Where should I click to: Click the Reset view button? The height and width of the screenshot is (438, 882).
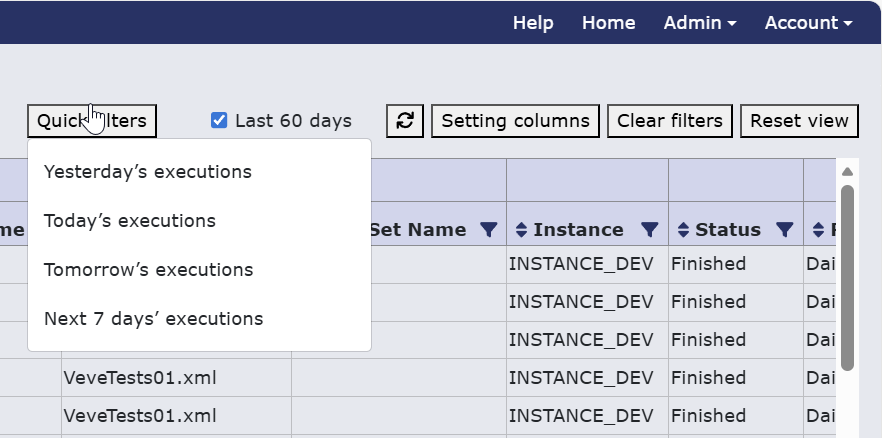(x=799, y=121)
